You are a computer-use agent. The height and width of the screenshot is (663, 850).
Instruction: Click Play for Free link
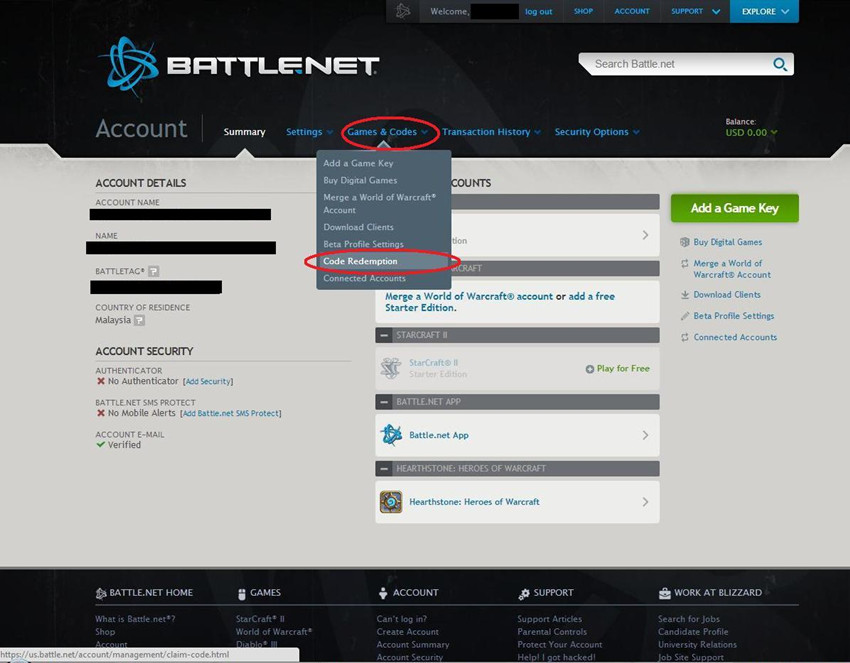coord(623,369)
